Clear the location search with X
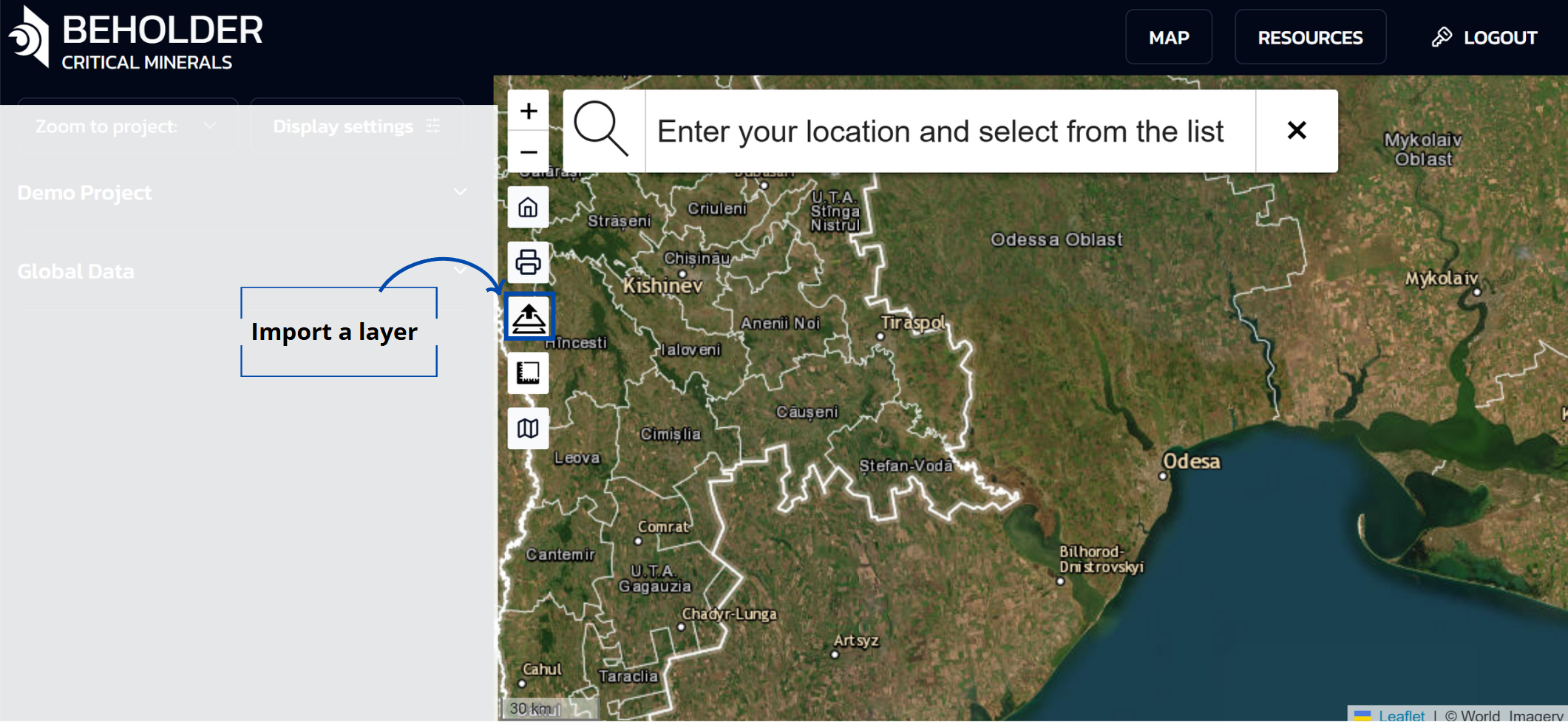Screen dimensions: 1568x722 point(1297,131)
